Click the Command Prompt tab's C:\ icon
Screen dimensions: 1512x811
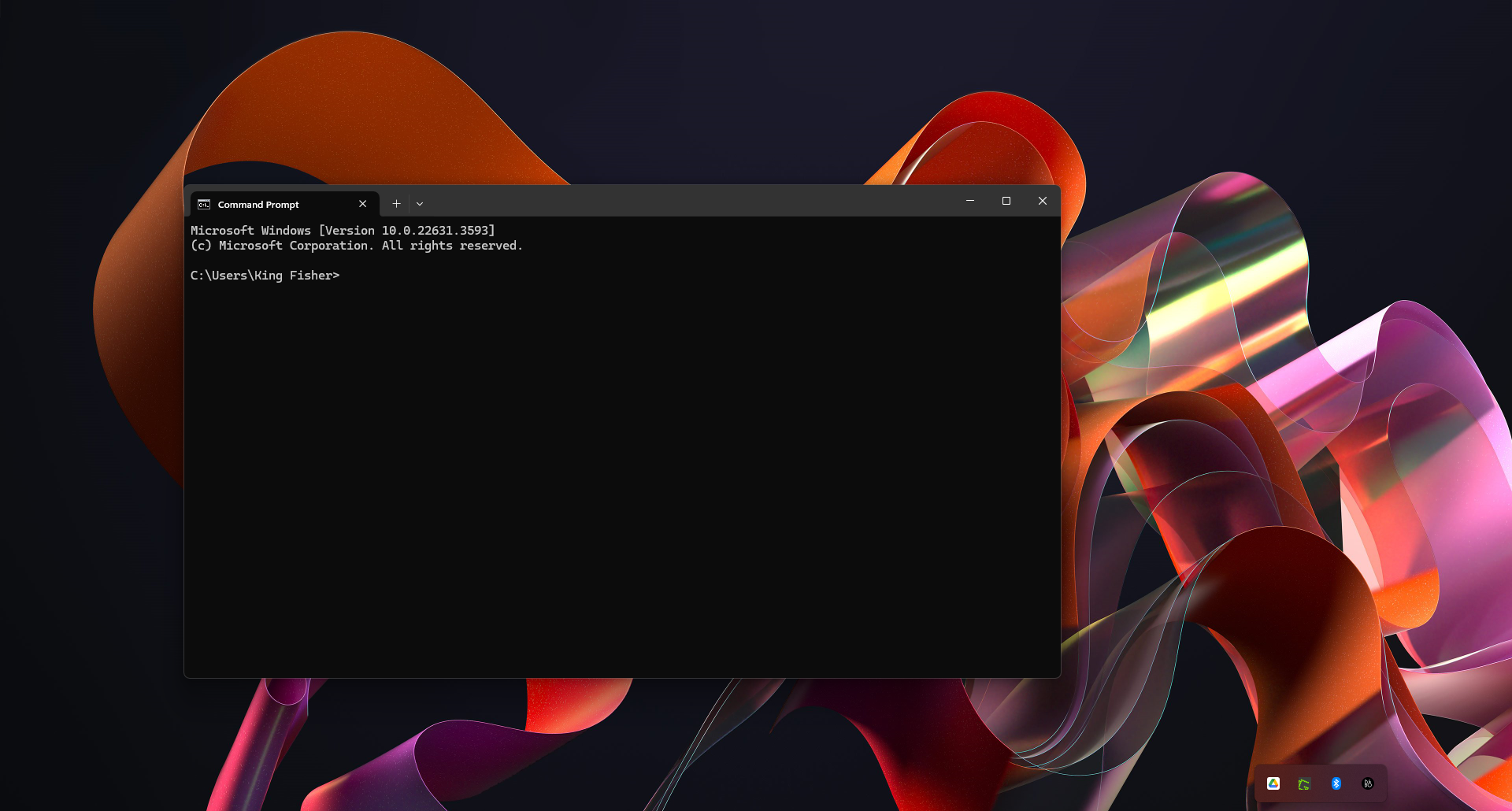204,204
